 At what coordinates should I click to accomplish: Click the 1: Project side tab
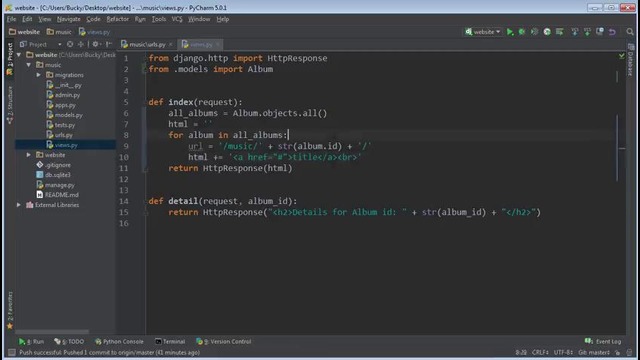10,59
